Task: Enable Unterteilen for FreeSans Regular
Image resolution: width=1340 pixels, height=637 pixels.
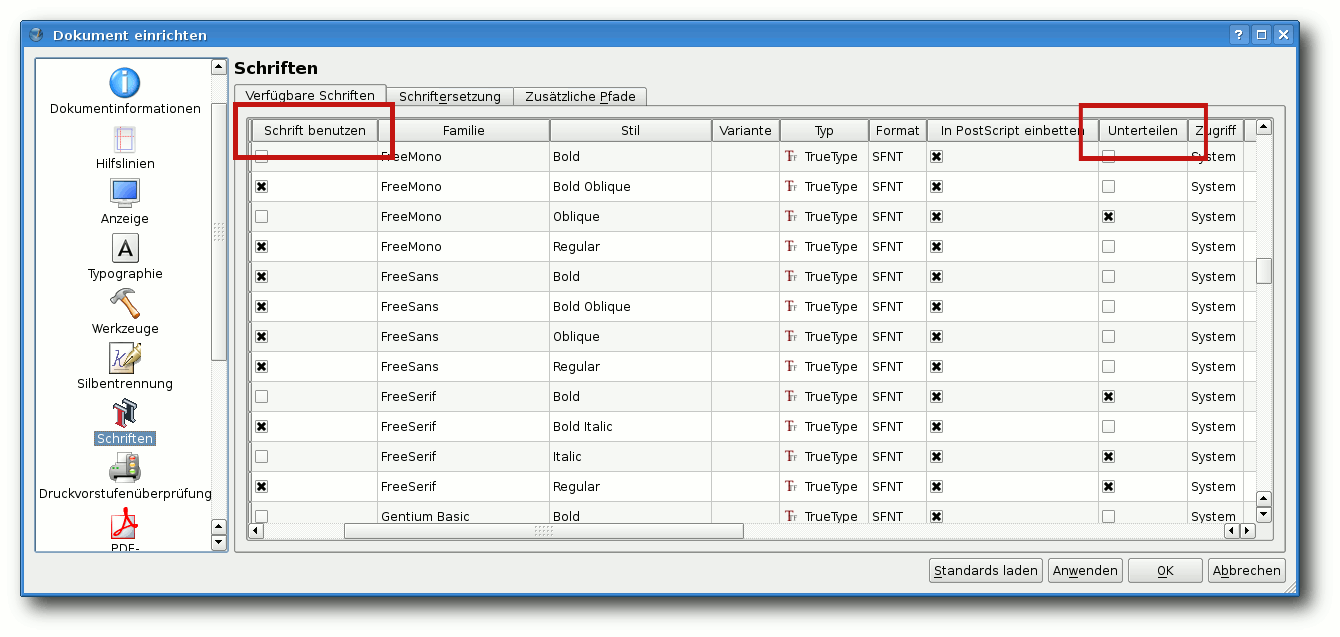Action: [1108, 366]
